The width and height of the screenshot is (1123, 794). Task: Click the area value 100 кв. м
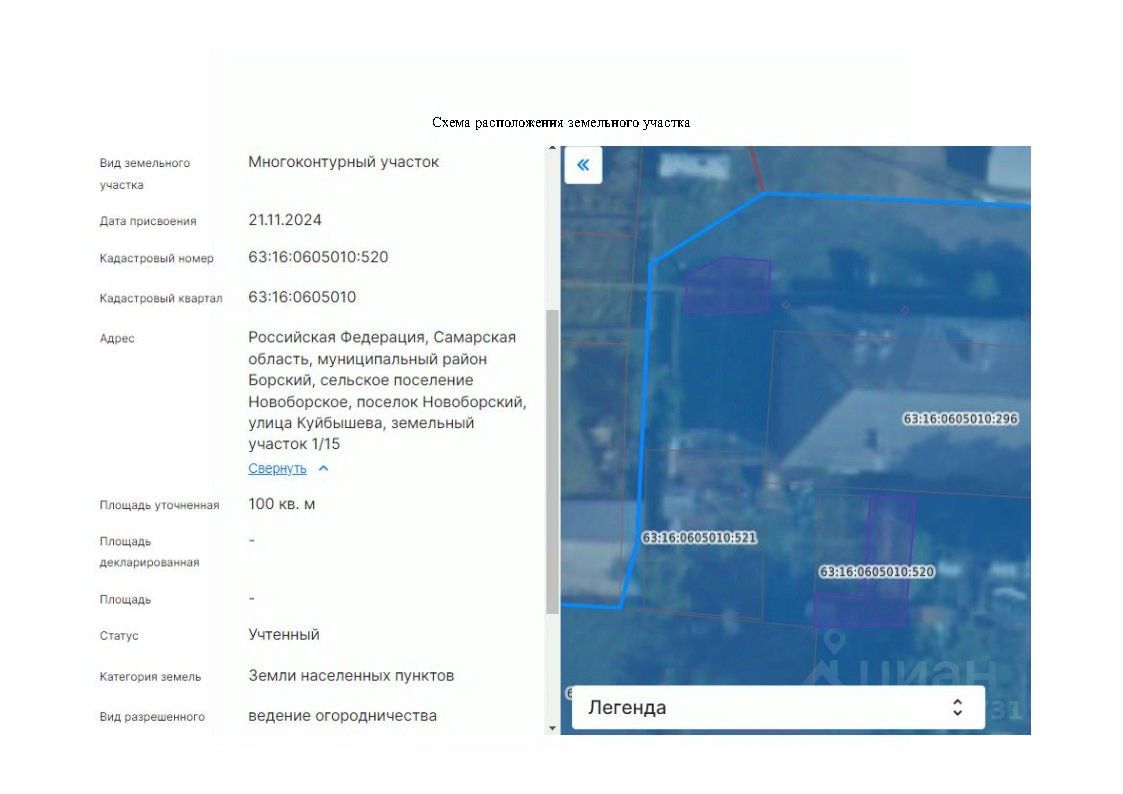[x=281, y=504]
